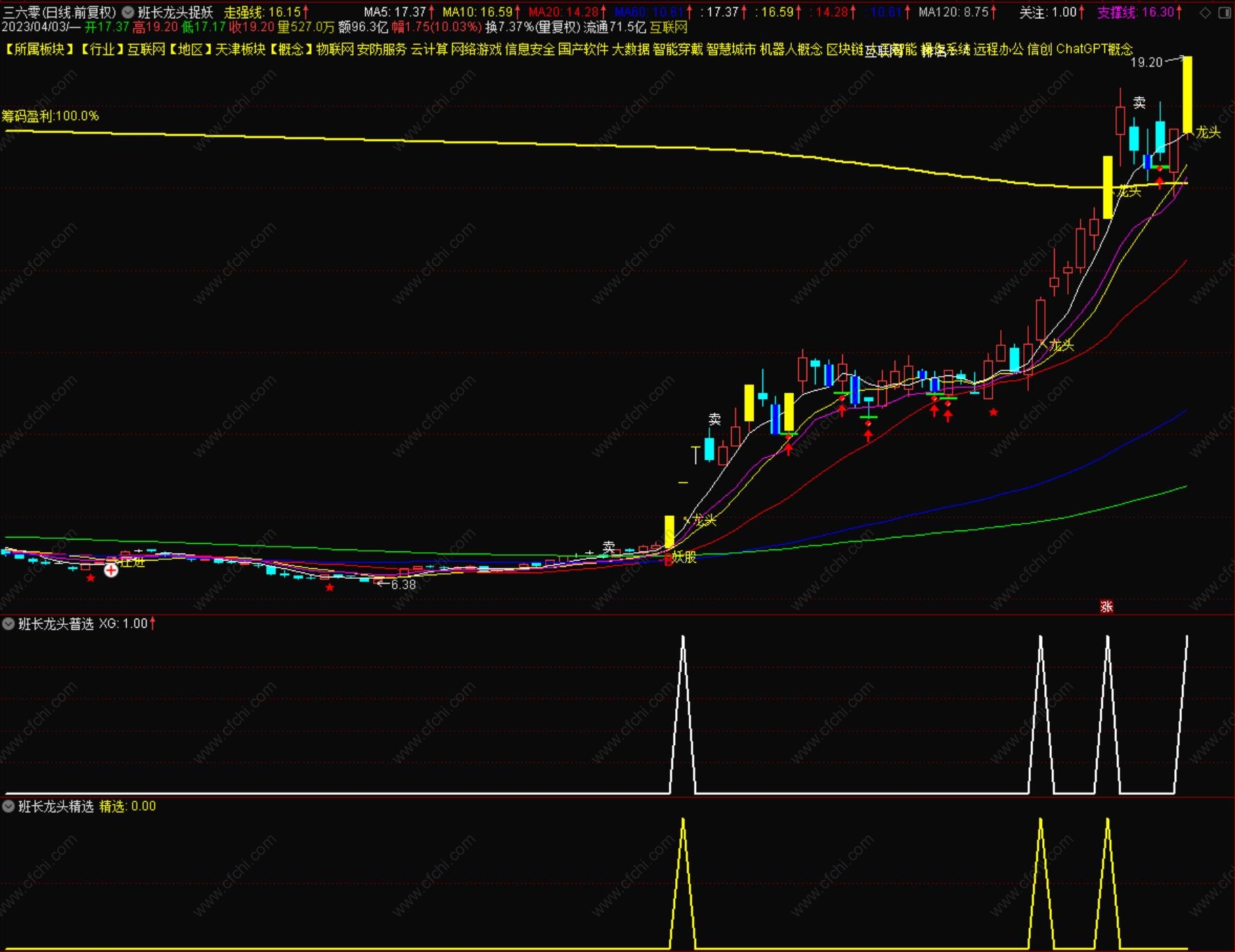Click the 智慧城市 concept tag
This screenshot has height=952, width=1235.
click(x=731, y=49)
